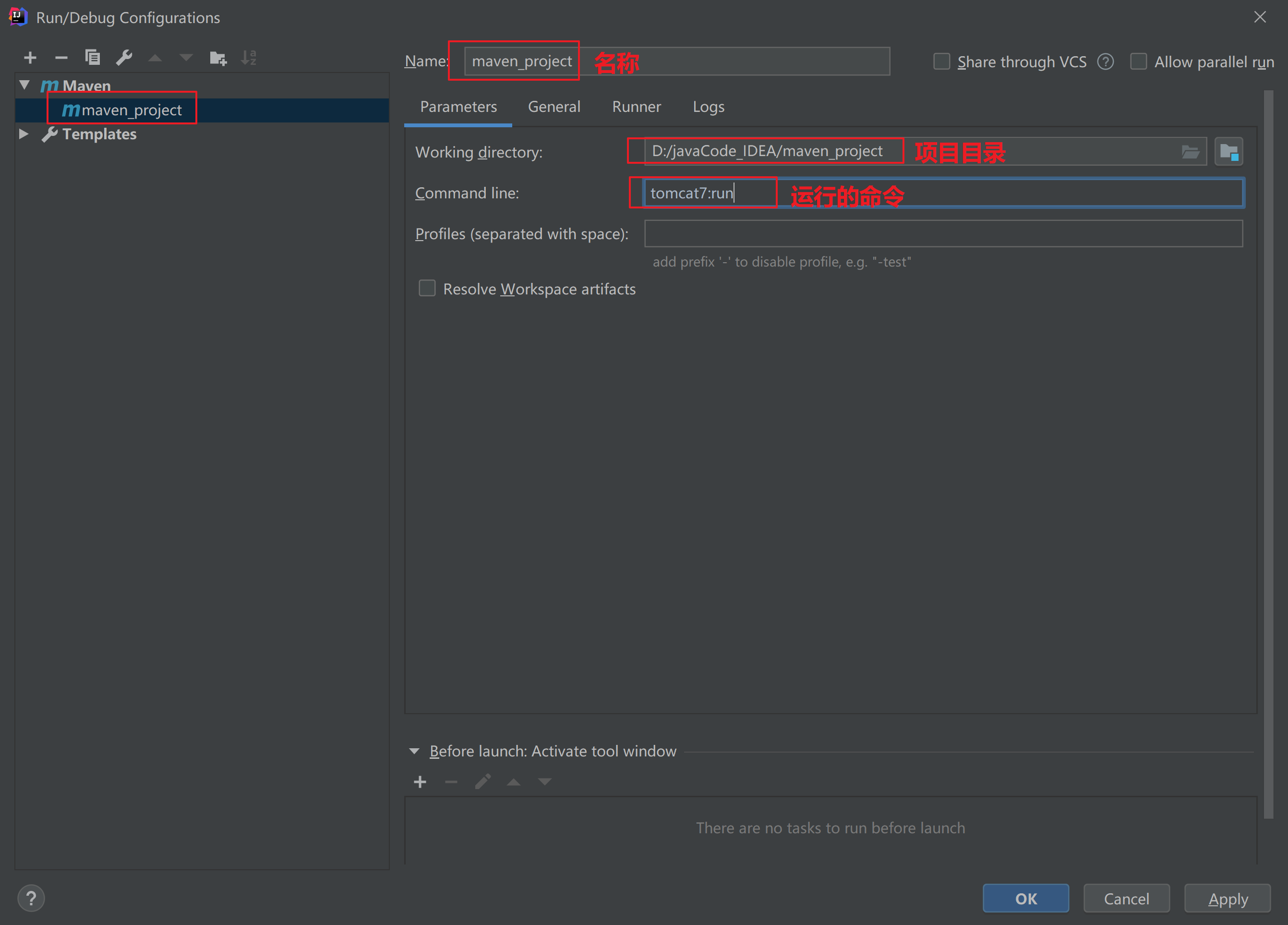Switch to the Parameters tab
Image resolution: width=1288 pixels, height=925 pixels.
pyautogui.click(x=458, y=107)
